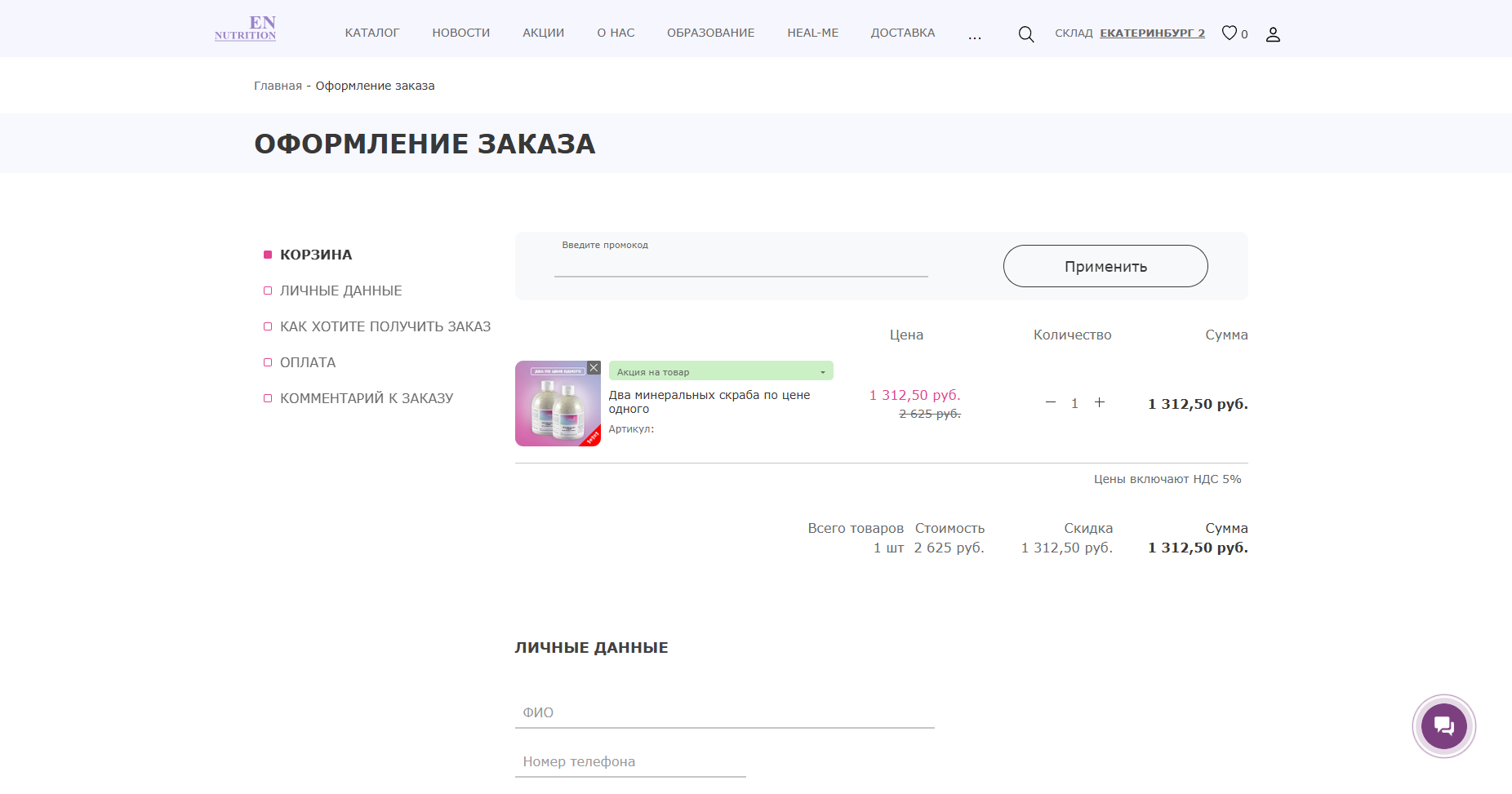The height and width of the screenshot is (794, 1512).
Task: Increase quantity with the plus icon
Action: [1101, 402]
